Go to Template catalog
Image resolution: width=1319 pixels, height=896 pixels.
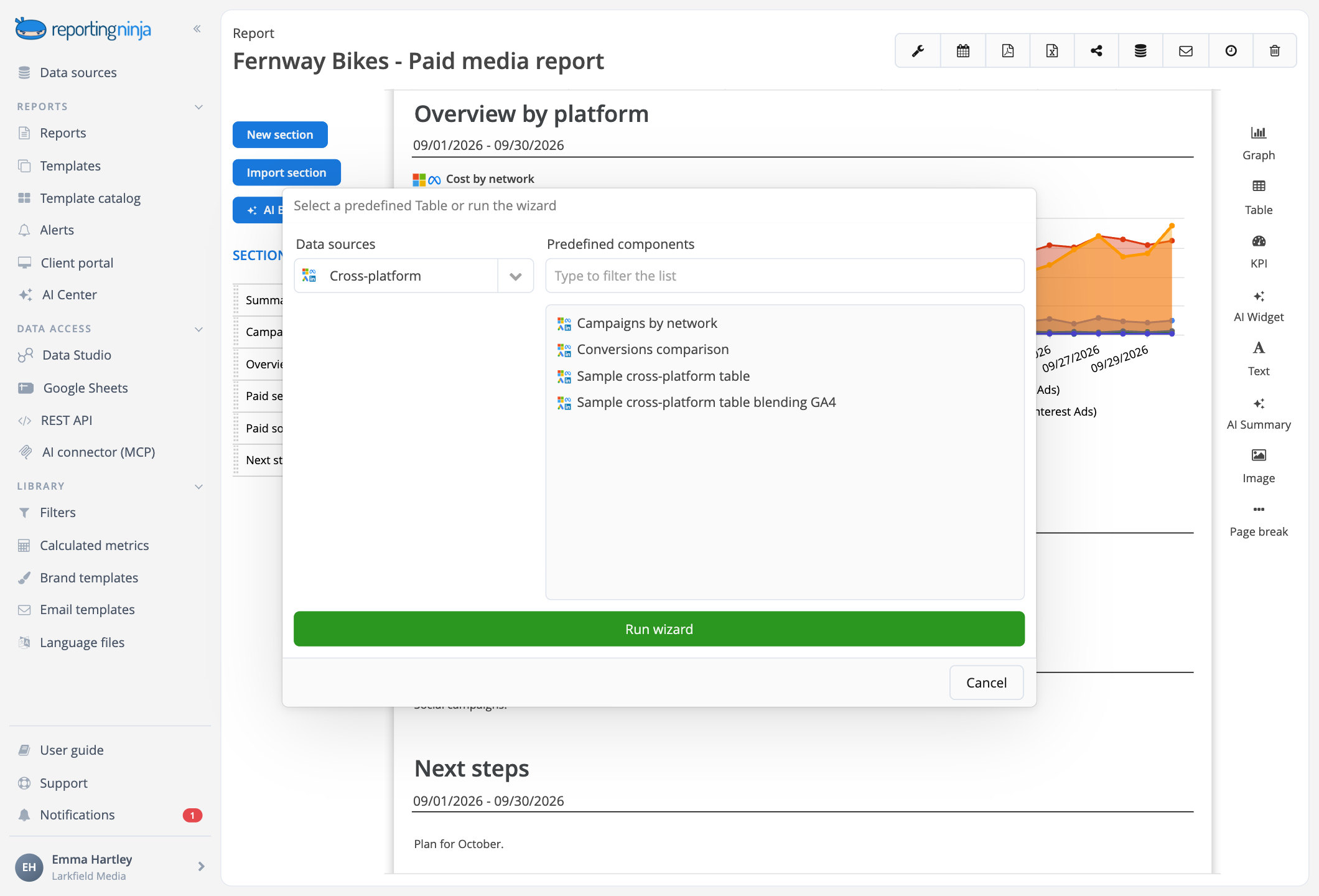pos(90,198)
